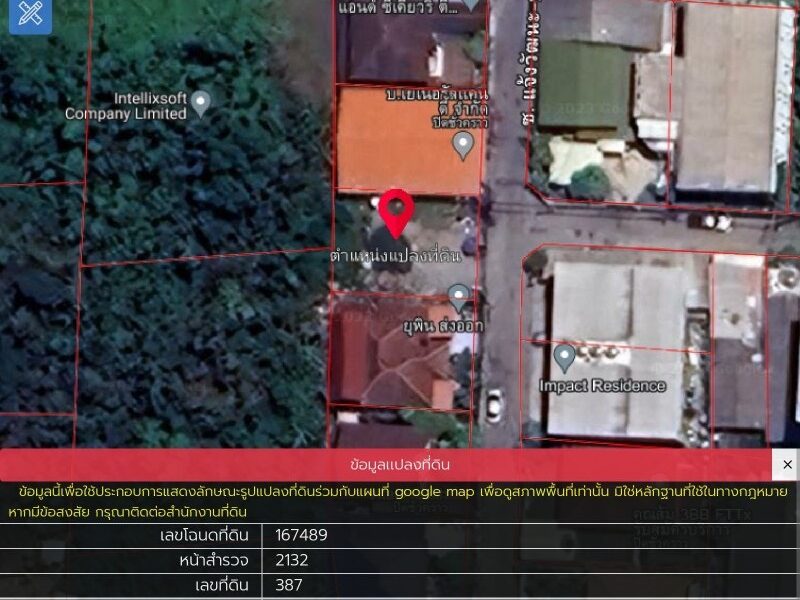This screenshot has width=800, height=600.
Task: Click the ตำแหน่งแปลงที่ดิน label under the marker
Action: click(x=396, y=256)
